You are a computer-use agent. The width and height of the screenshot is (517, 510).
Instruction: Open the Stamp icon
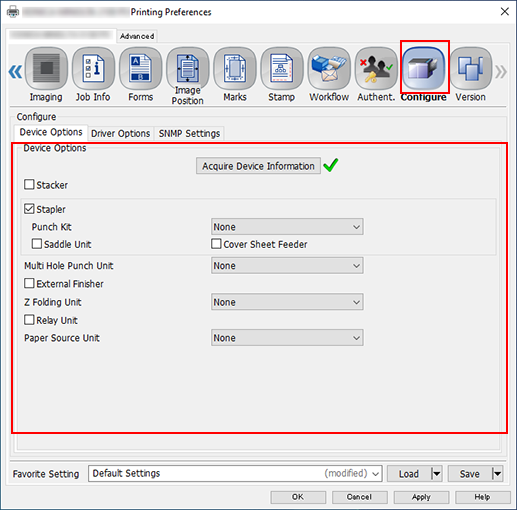tap(282, 68)
